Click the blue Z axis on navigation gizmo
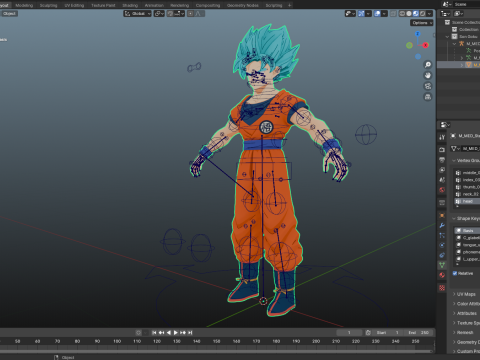The height and width of the screenshot is (360, 480). pyautogui.click(x=418, y=34)
